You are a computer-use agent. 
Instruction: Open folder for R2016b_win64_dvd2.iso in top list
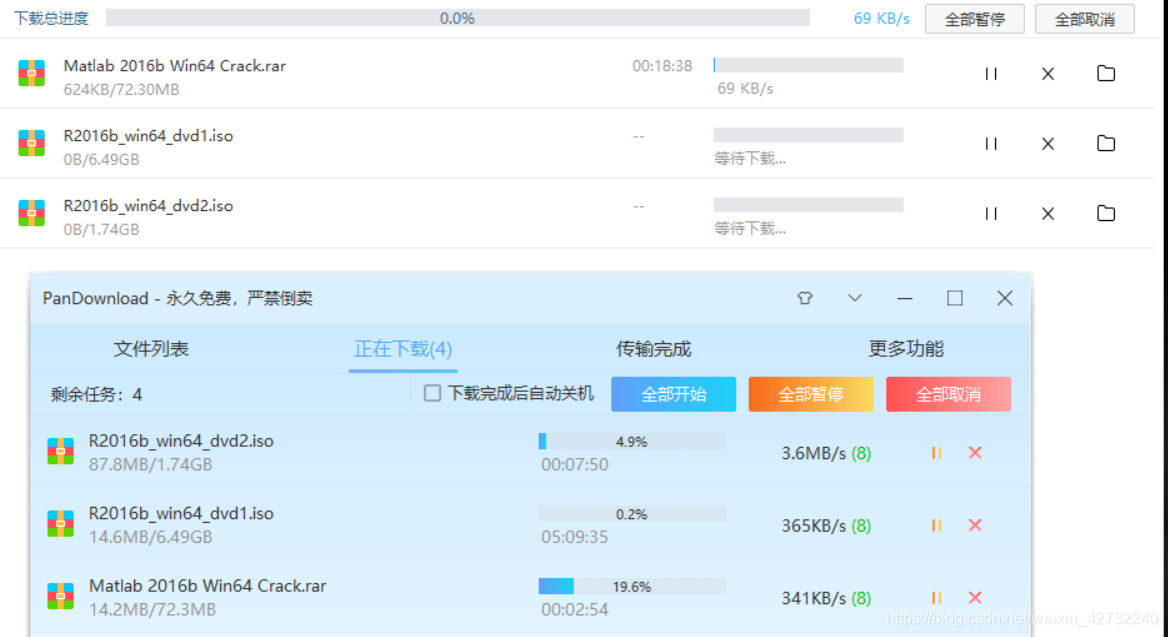1106,213
